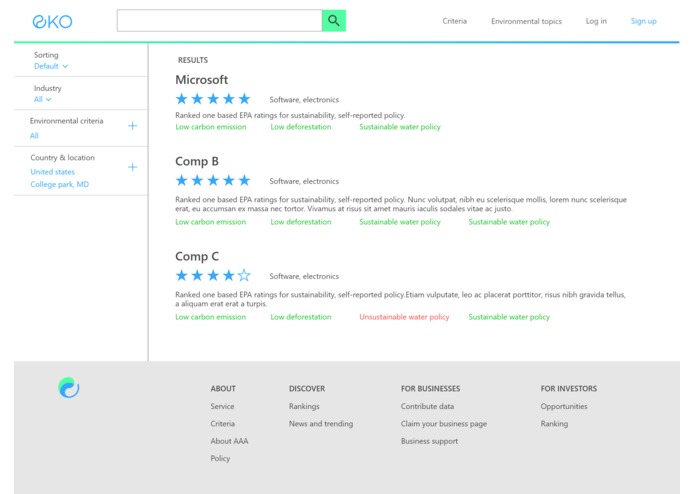Open Ranking under For Investors
The width and height of the screenshot is (695, 494).
click(554, 424)
